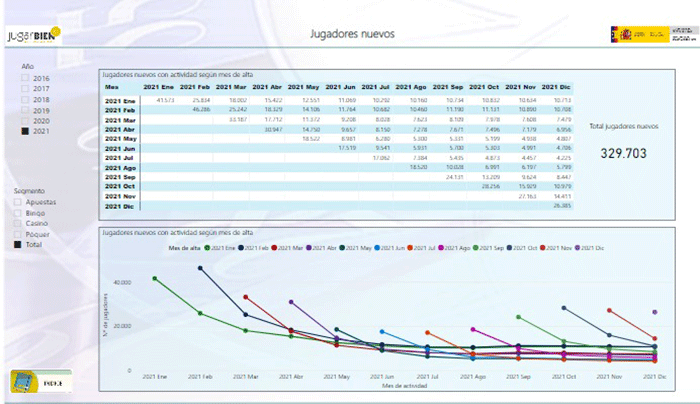Click the 2021 Mar legend marker

[275, 248]
